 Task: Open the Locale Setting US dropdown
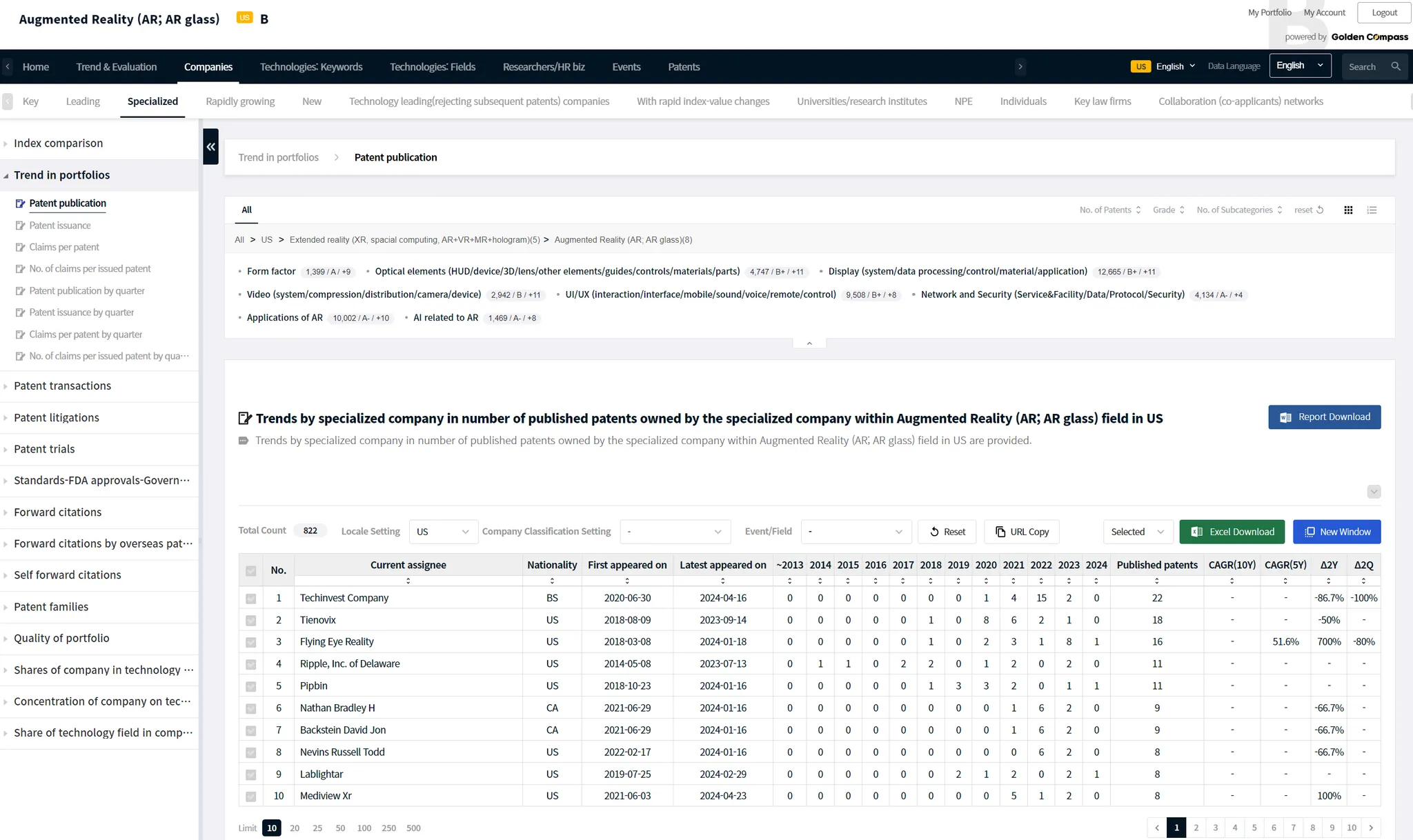click(x=443, y=532)
